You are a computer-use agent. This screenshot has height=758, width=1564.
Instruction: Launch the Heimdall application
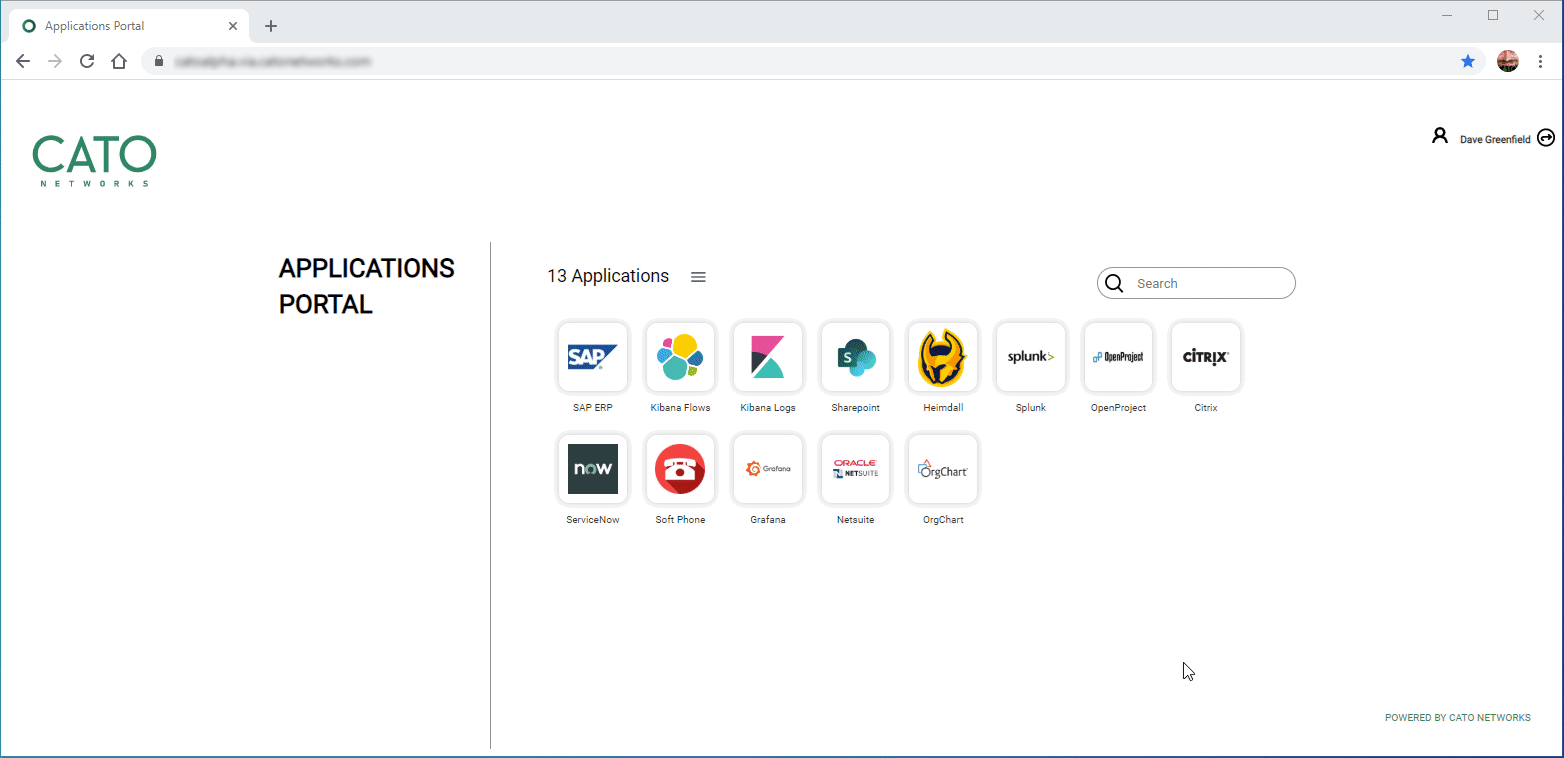(943, 357)
